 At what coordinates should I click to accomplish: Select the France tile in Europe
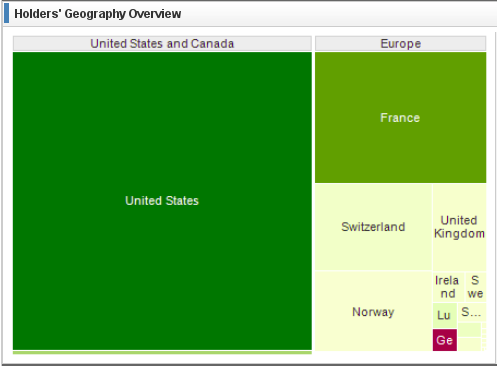400,117
